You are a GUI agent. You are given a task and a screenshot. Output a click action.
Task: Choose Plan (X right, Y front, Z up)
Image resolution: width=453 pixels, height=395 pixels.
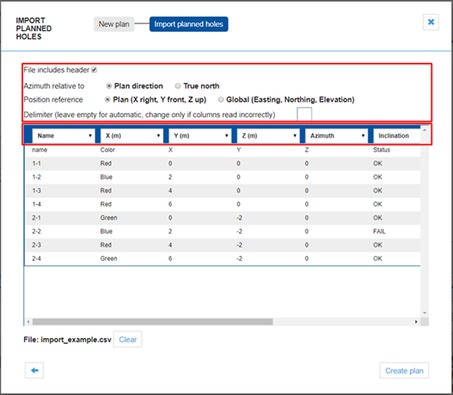pyautogui.click(x=107, y=99)
